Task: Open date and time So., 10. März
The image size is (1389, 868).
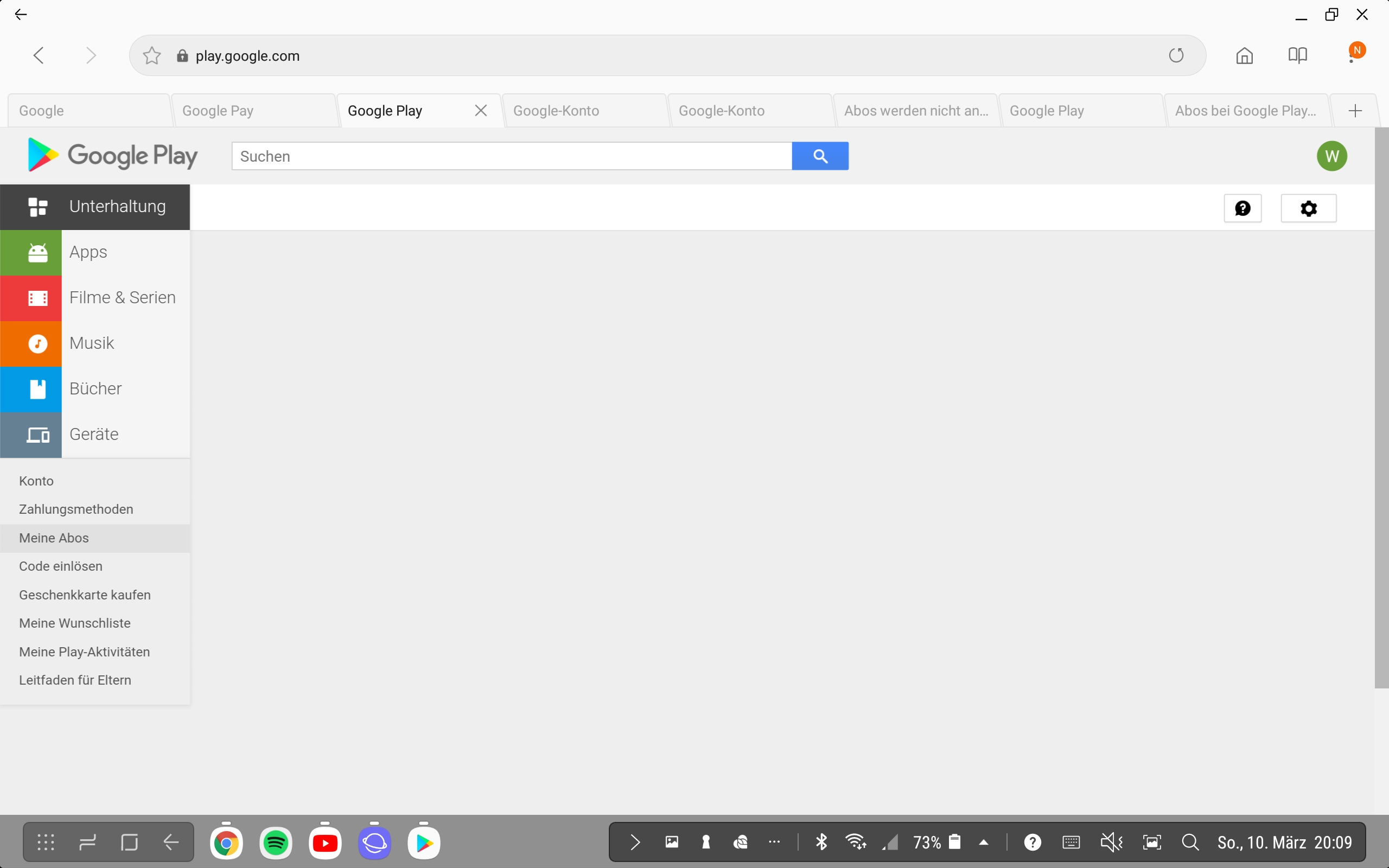Action: pyautogui.click(x=1284, y=842)
